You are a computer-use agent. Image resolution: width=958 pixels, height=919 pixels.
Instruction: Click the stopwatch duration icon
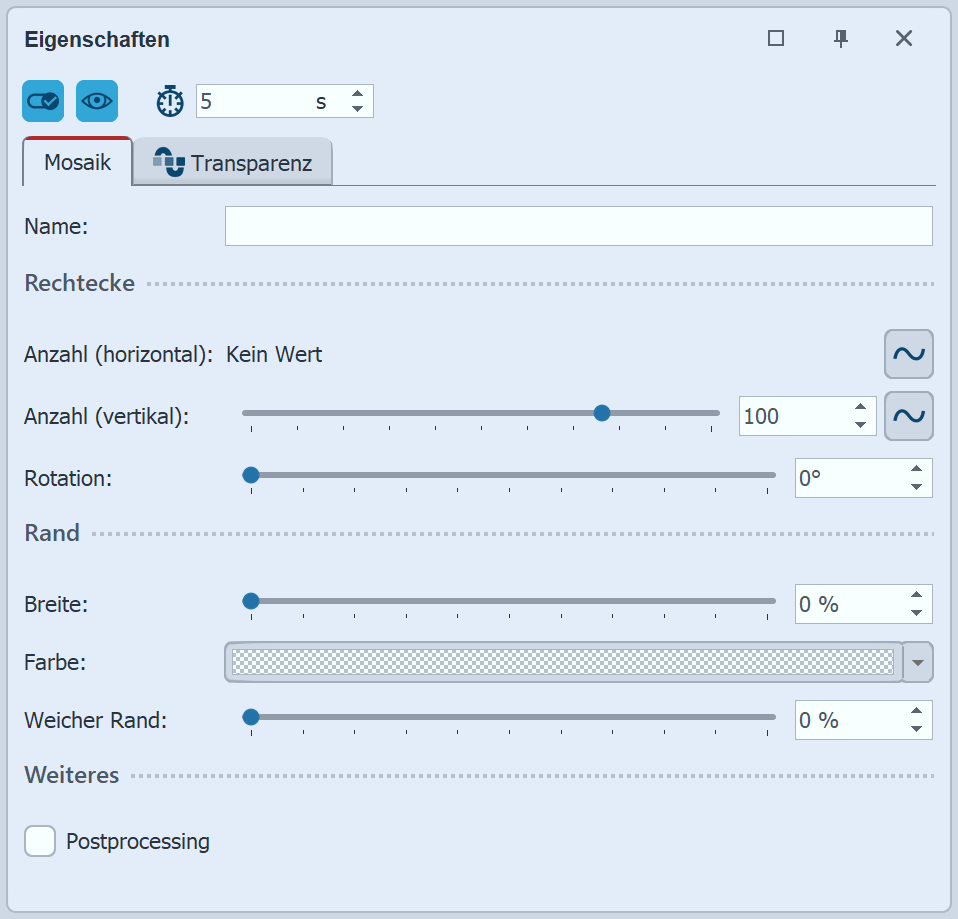(x=171, y=101)
